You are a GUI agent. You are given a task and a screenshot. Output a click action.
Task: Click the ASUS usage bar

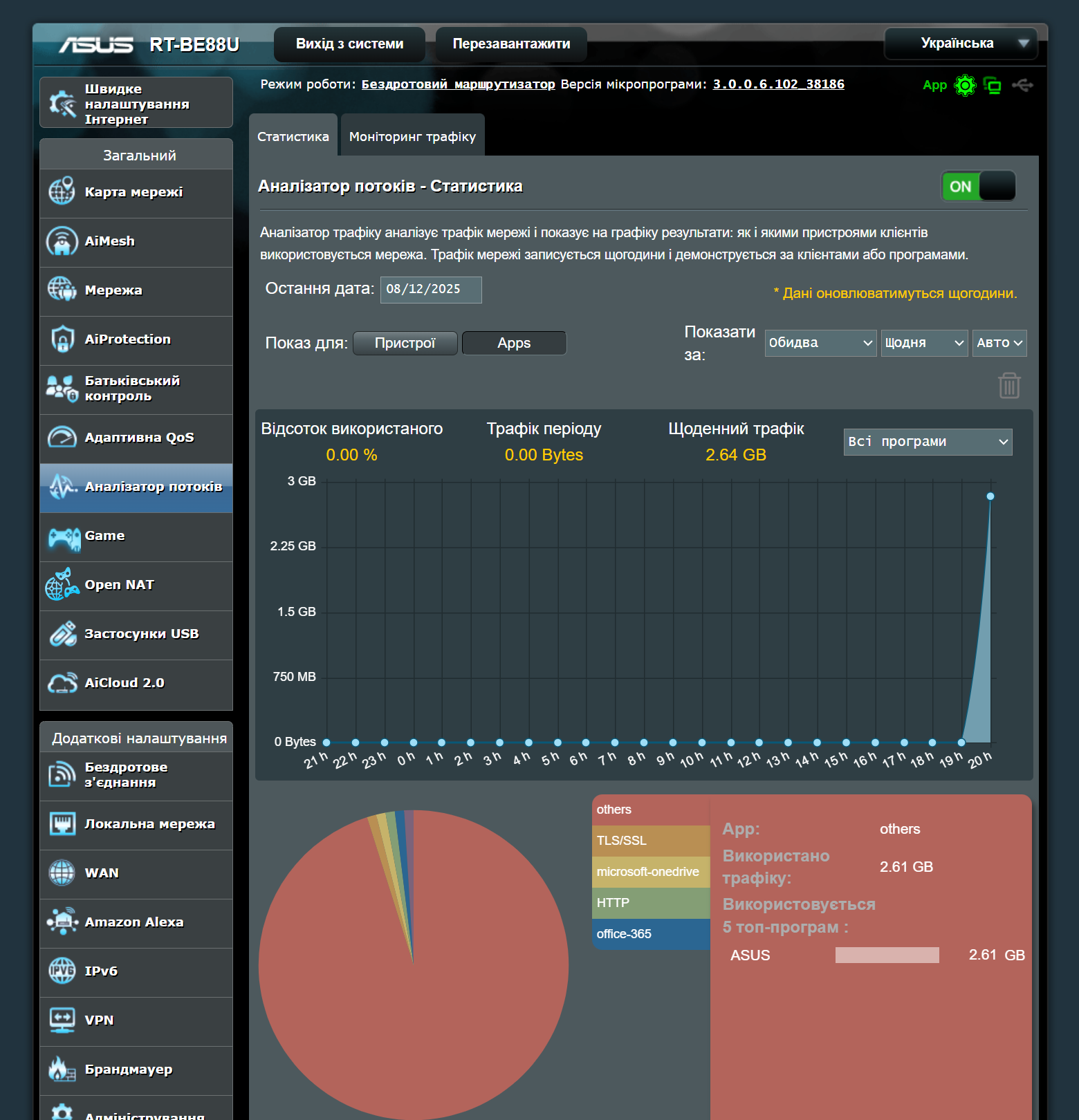coord(887,955)
